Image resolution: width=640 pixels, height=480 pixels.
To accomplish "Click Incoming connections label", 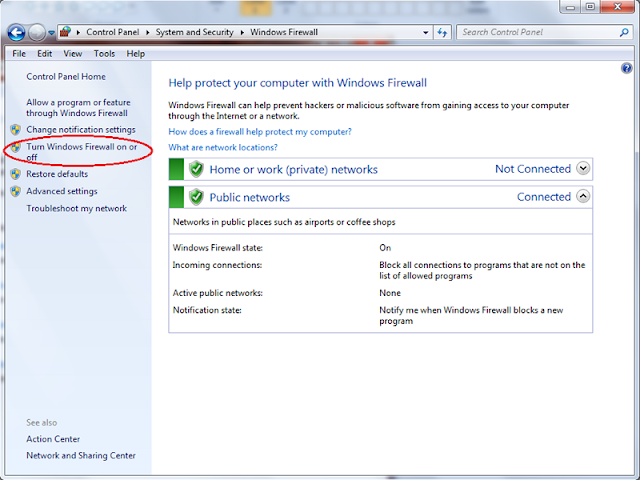I will tap(217, 265).
